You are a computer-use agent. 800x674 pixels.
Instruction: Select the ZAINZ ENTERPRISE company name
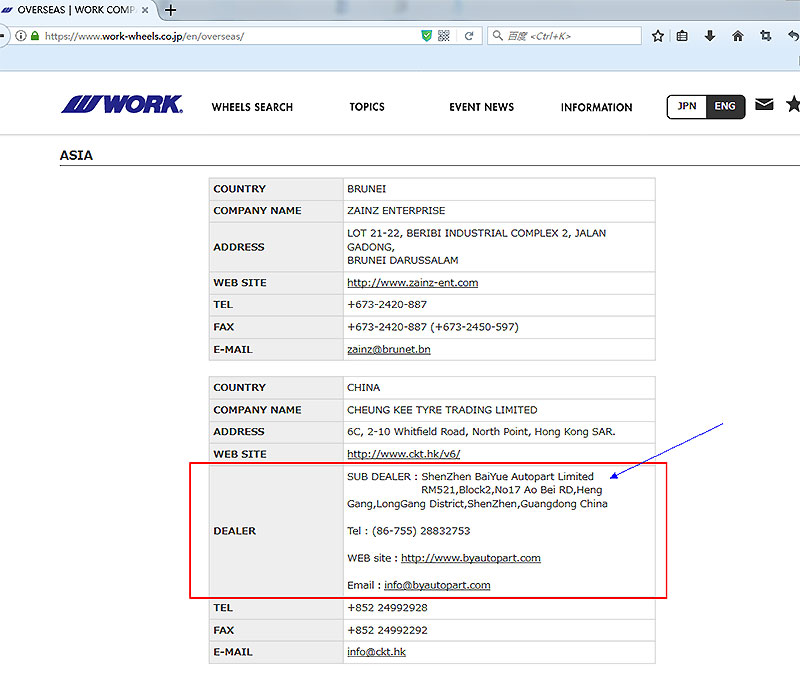[396, 211]
